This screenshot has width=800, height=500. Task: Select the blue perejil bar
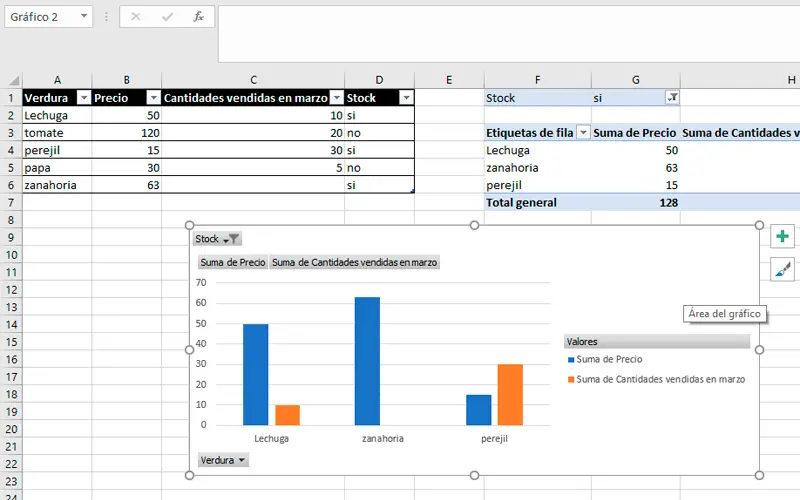(x=479, y=410)
